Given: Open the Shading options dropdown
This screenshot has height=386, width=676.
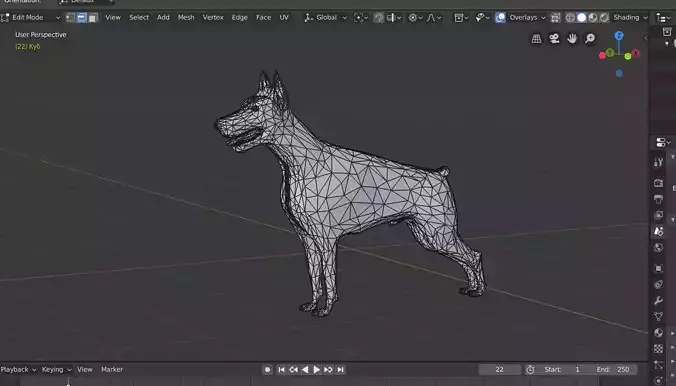Looking at the screenshot, I should click(x=630, y=18).
